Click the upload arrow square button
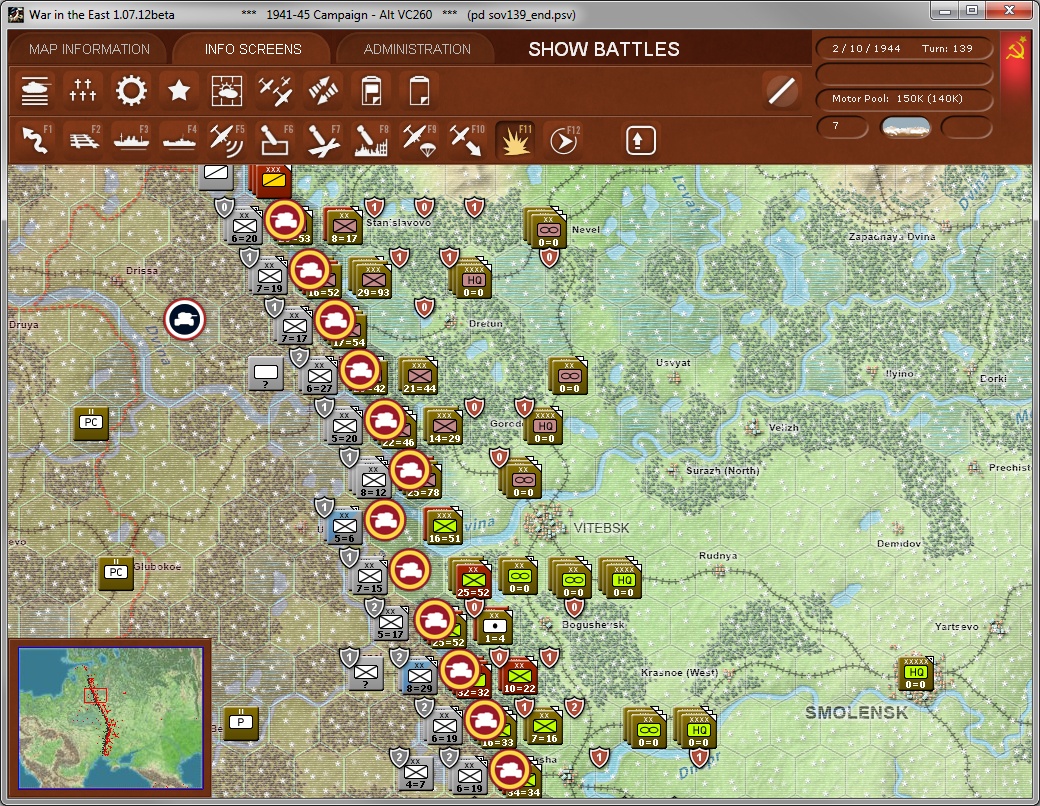Screen dimensions: 1040x806 (640, 140)
